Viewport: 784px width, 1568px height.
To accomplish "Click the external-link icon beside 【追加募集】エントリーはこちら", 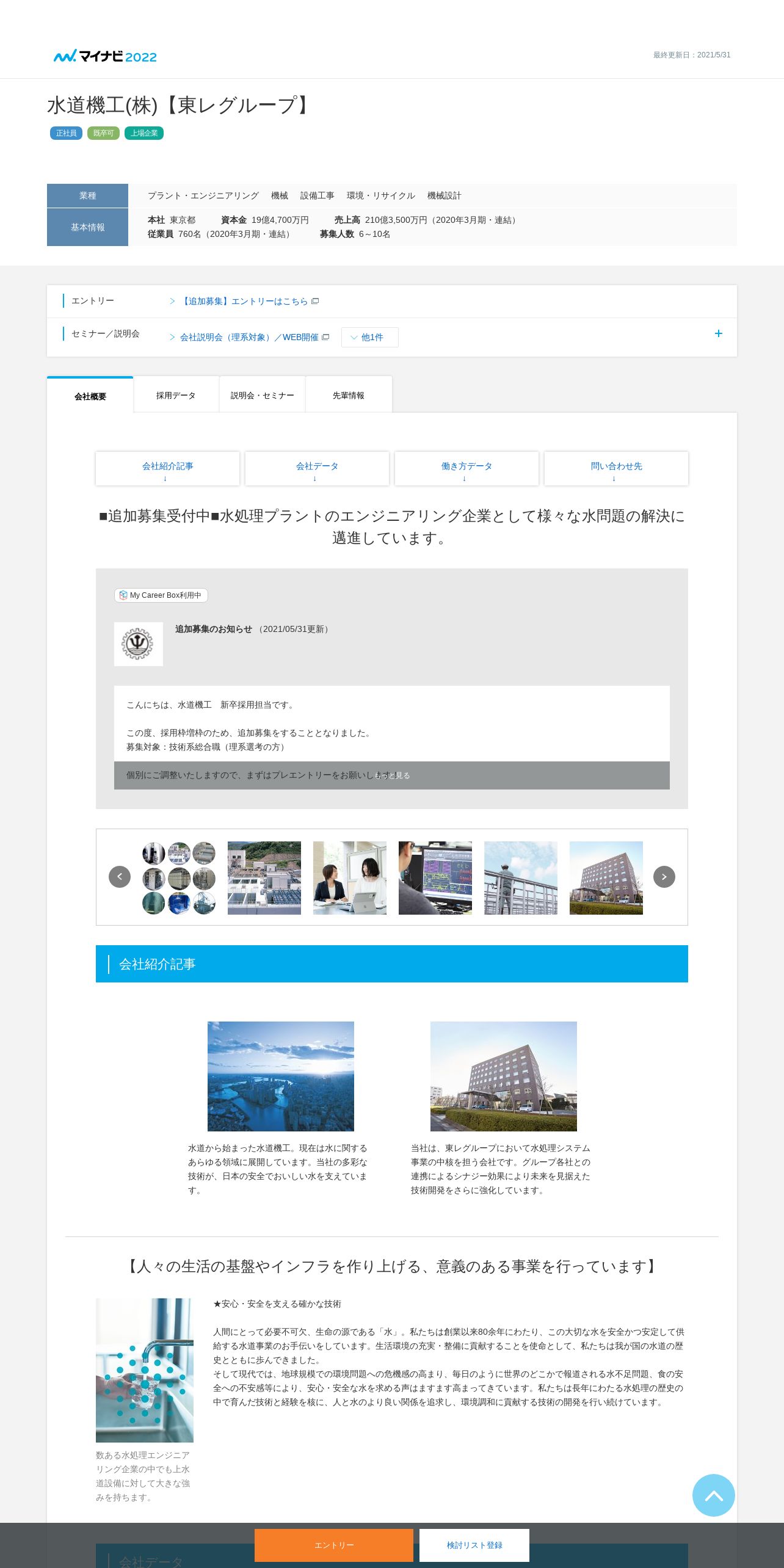I will [315, 301].
